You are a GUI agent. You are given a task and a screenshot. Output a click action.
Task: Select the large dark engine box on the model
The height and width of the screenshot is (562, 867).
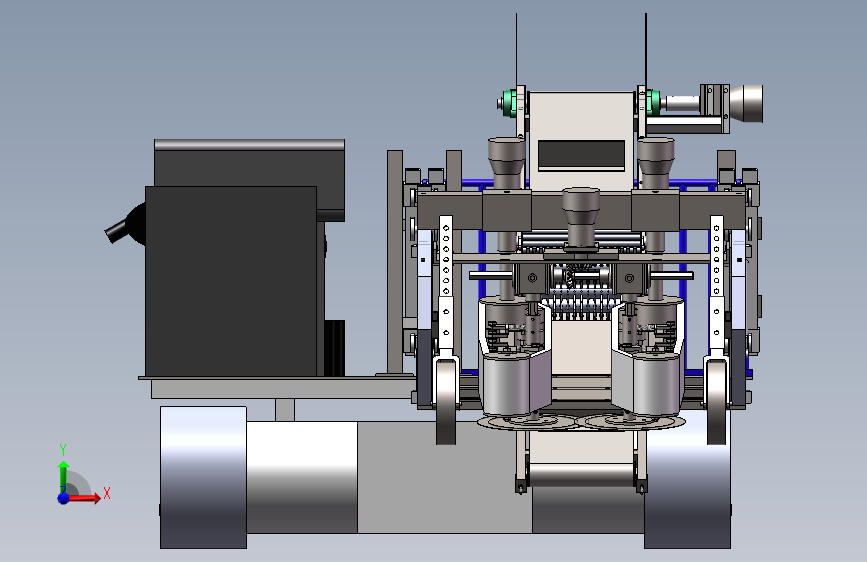(x=231, y=281)
